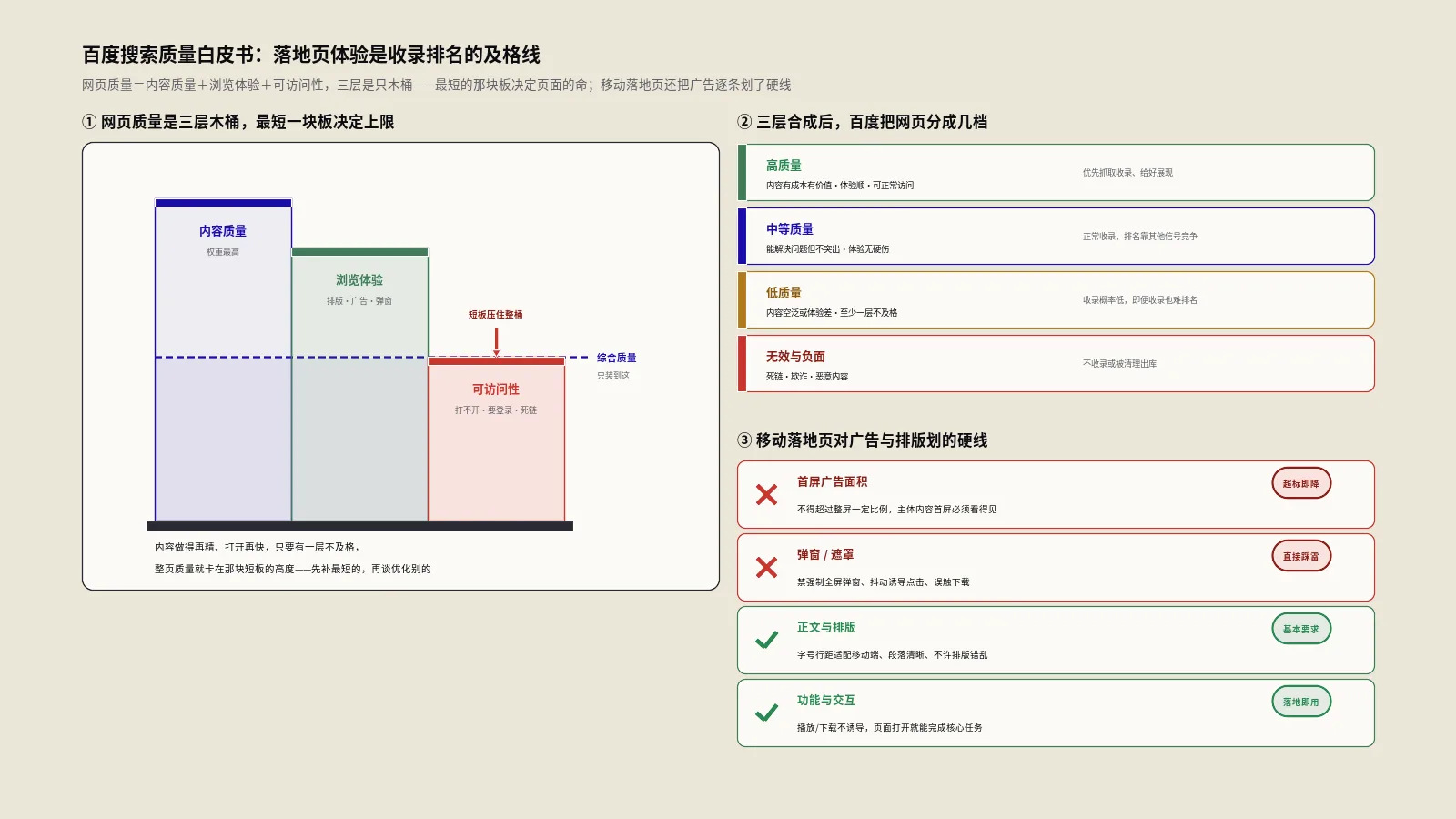Click the 浏览体验 bar label in the chart

359,280
